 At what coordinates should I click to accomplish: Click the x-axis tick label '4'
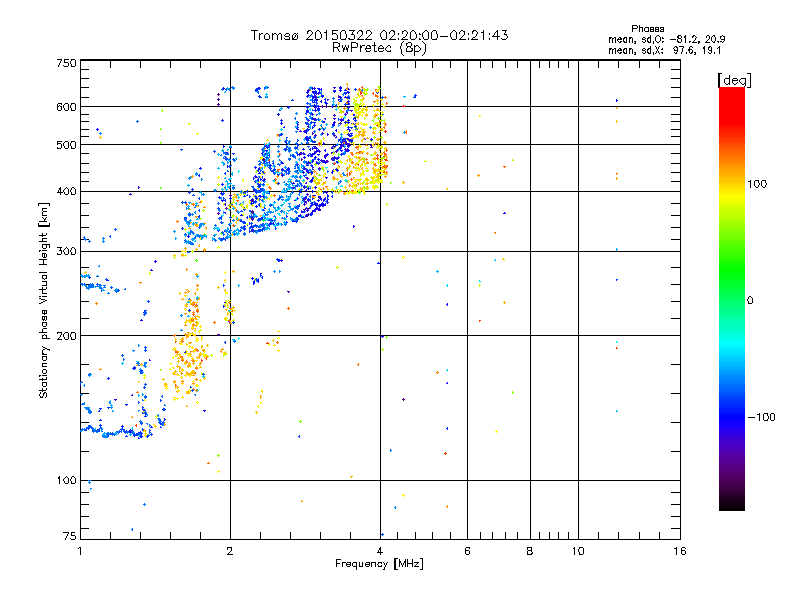point(380,551)
